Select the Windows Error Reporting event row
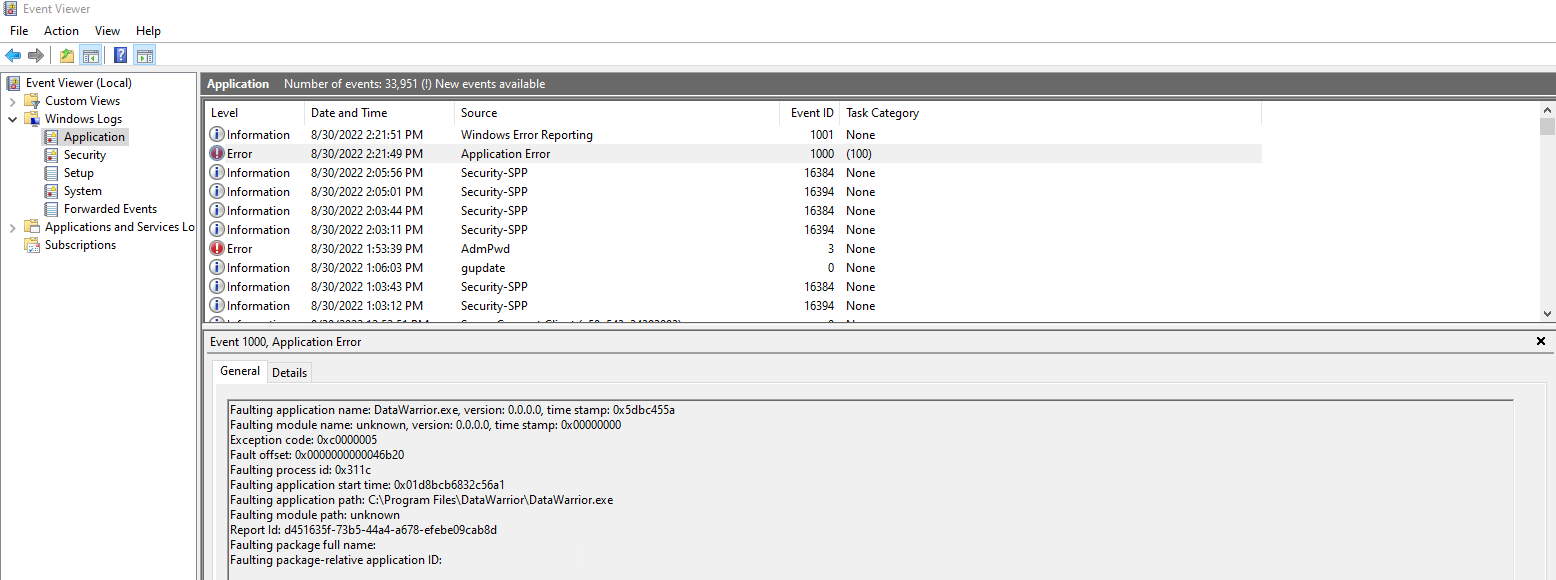Viewport: 1556px width, 580px height. (x=526, y=135)
